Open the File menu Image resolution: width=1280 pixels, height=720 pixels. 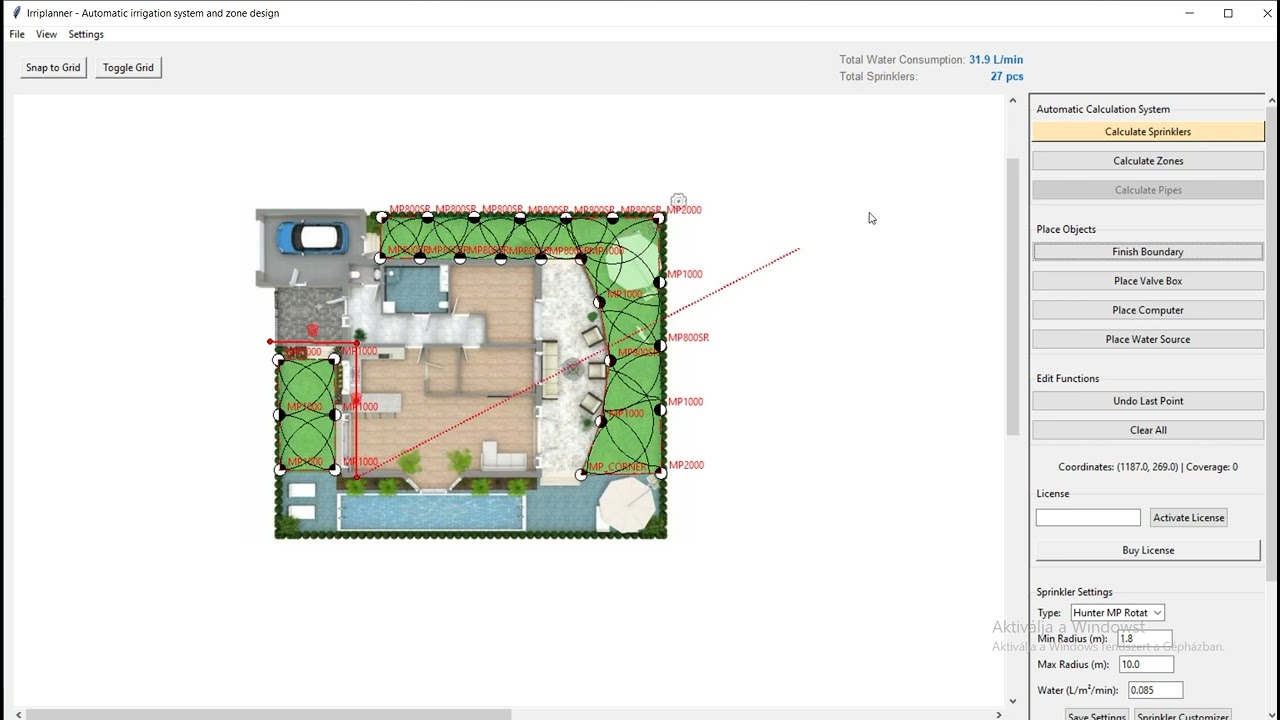click(x=17, y=34)
